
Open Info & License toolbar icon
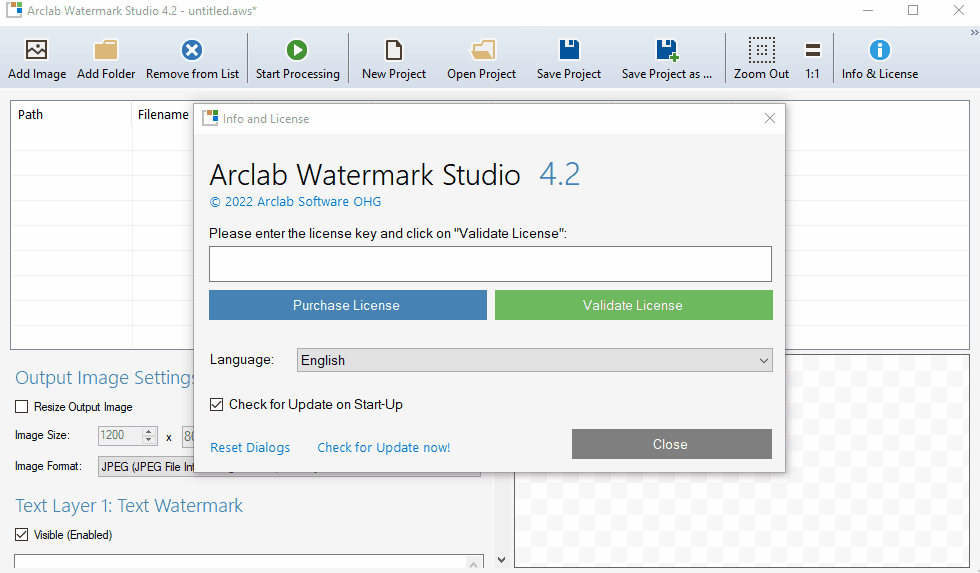[879, 50]
